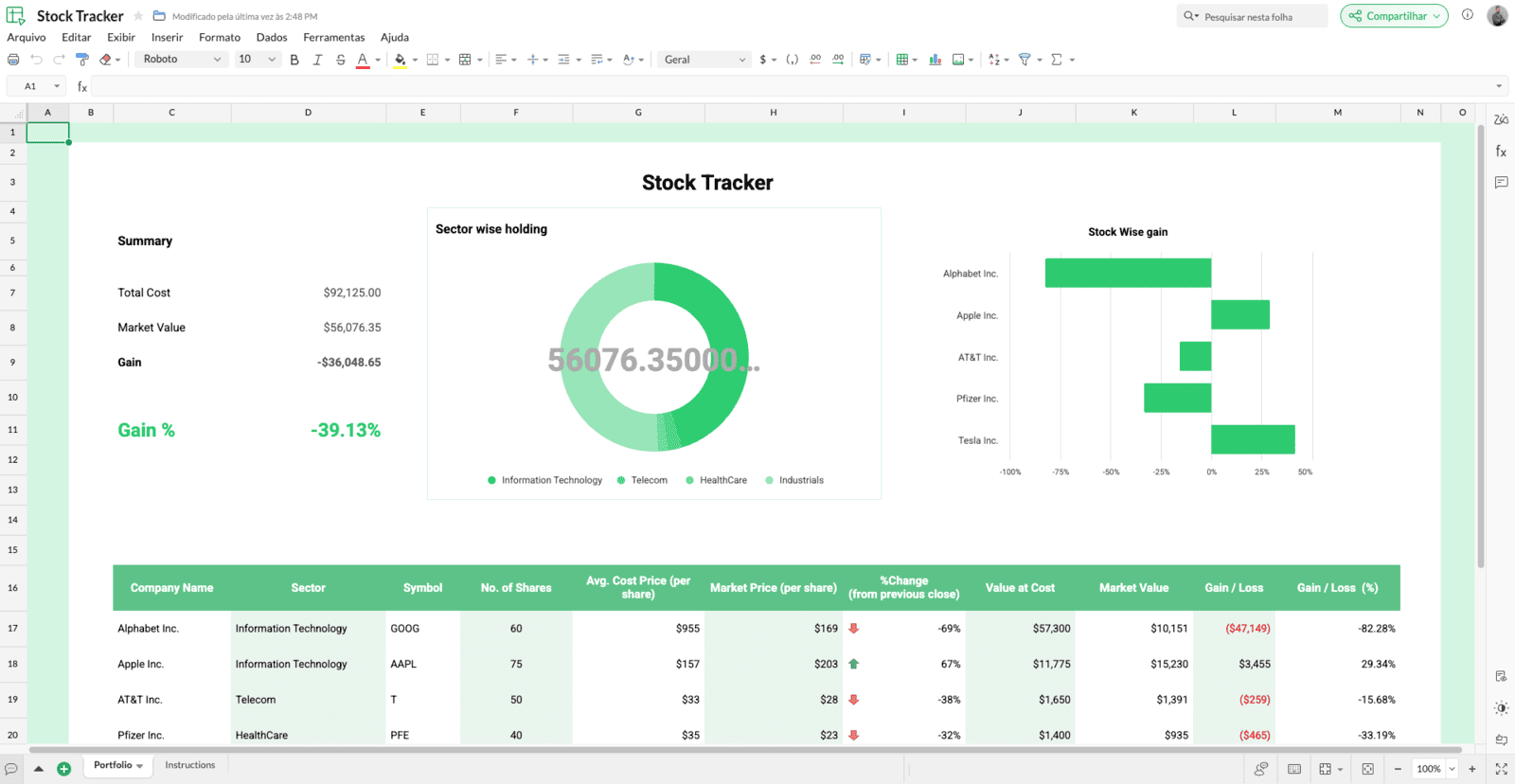This screenshot has height=784, width=1515.
Task: Select the paint format roller tool
Action: 82,60
